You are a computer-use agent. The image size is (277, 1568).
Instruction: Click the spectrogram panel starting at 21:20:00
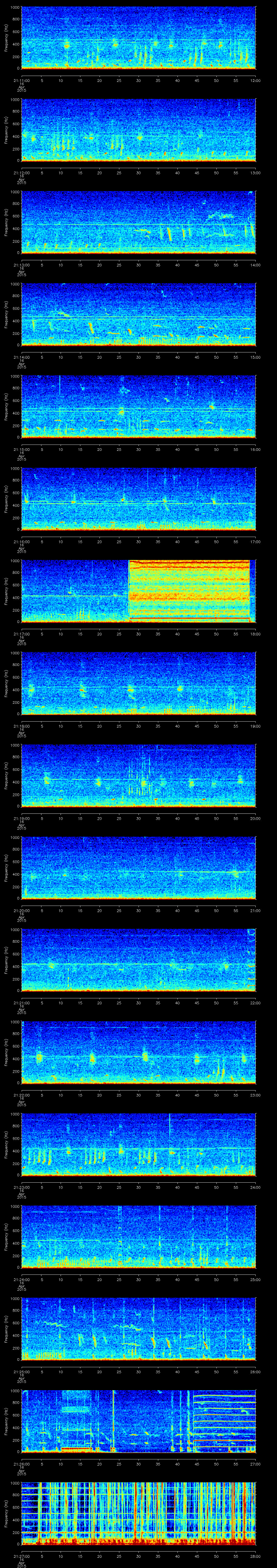[138, 868]
